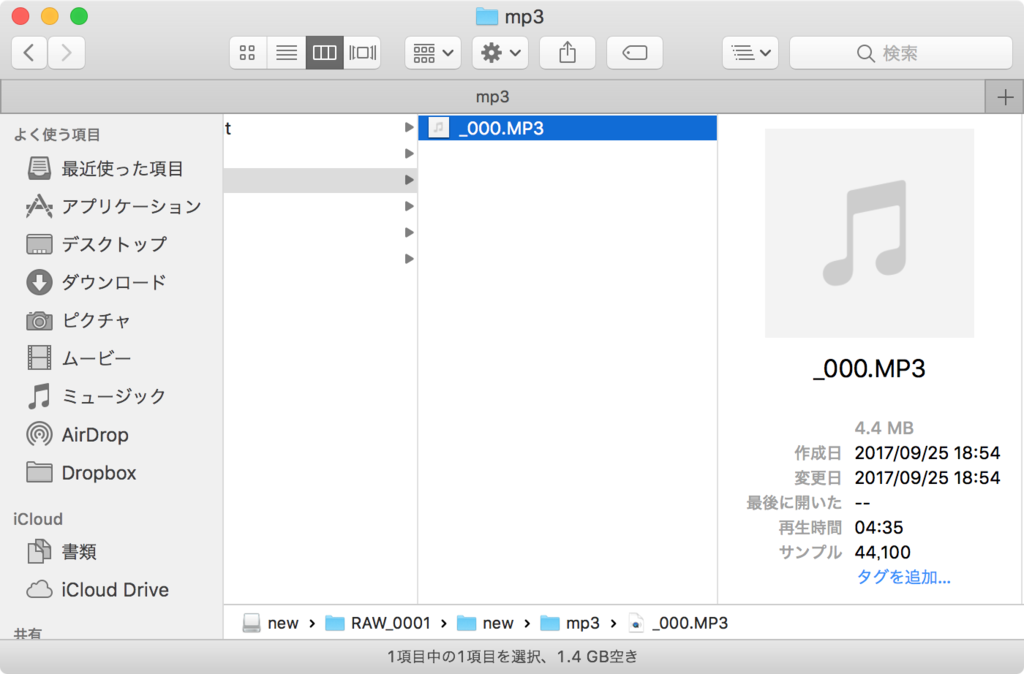This screenshot has width=1024, height=674.
Task: Switch to icon view
Action: pos(248,52)
